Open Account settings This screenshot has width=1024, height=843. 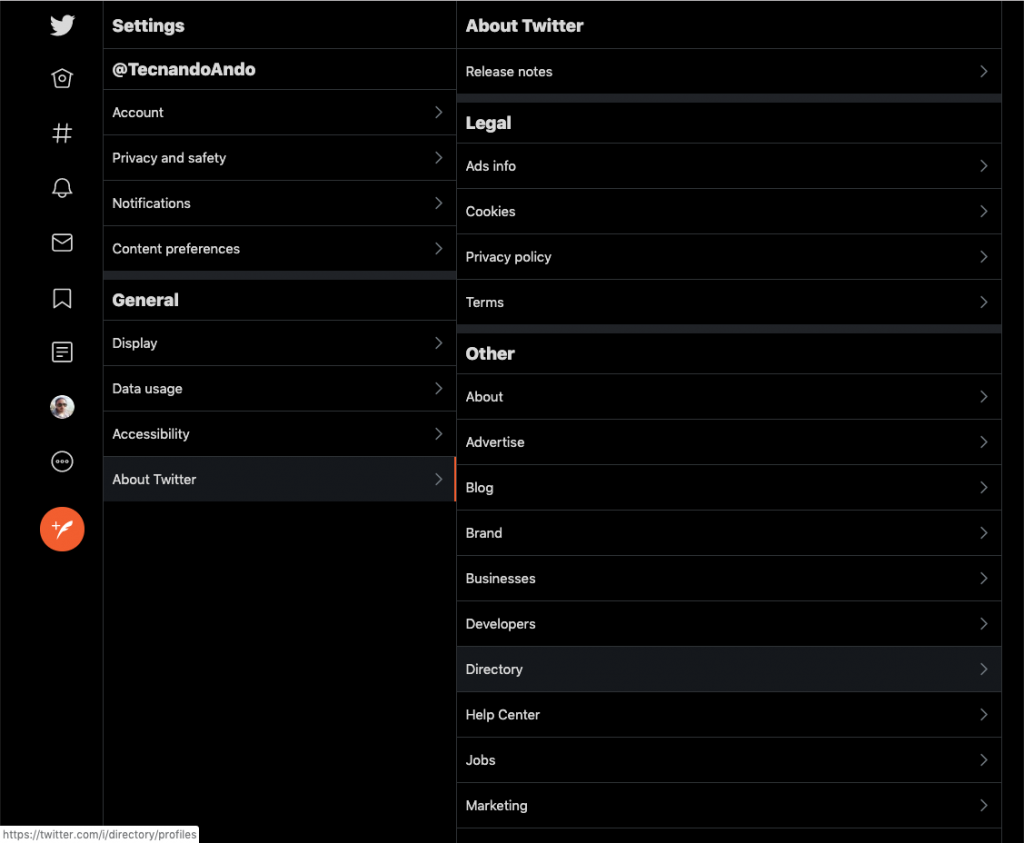click(280, 112)
